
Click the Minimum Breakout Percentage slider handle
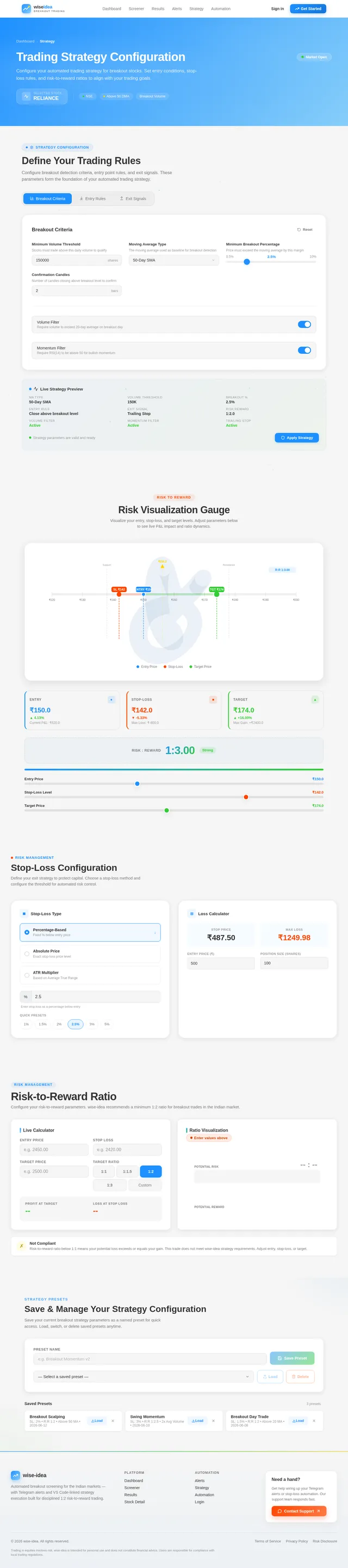(x=246, y=262)
